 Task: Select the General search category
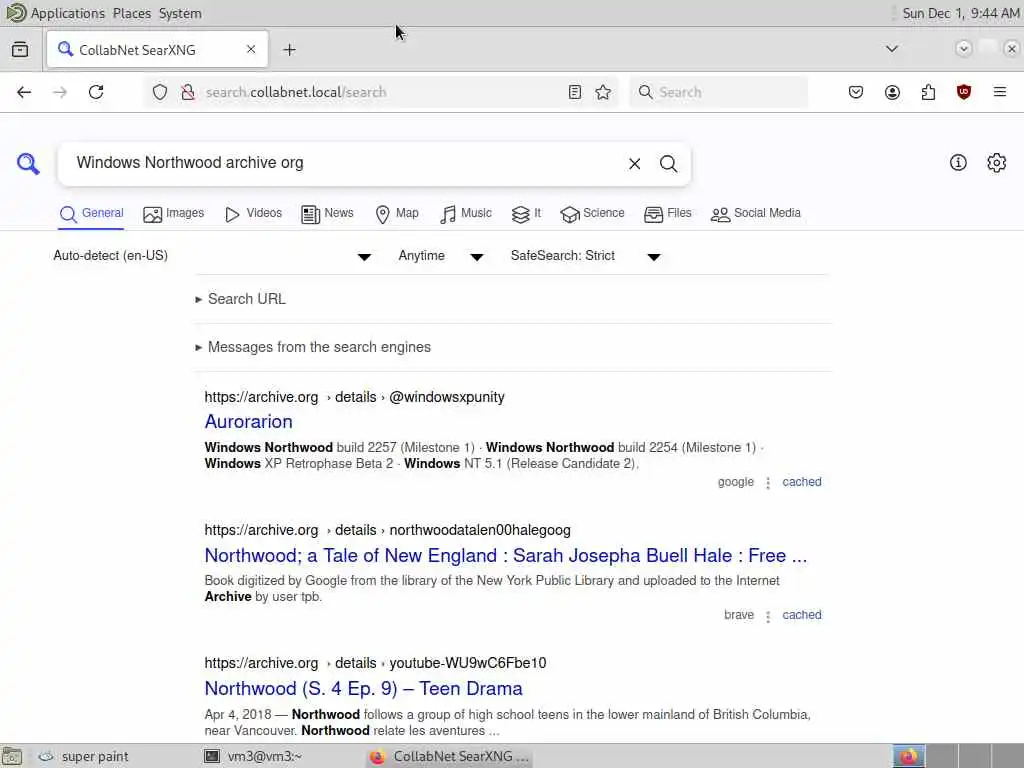(x=91, y=214)
